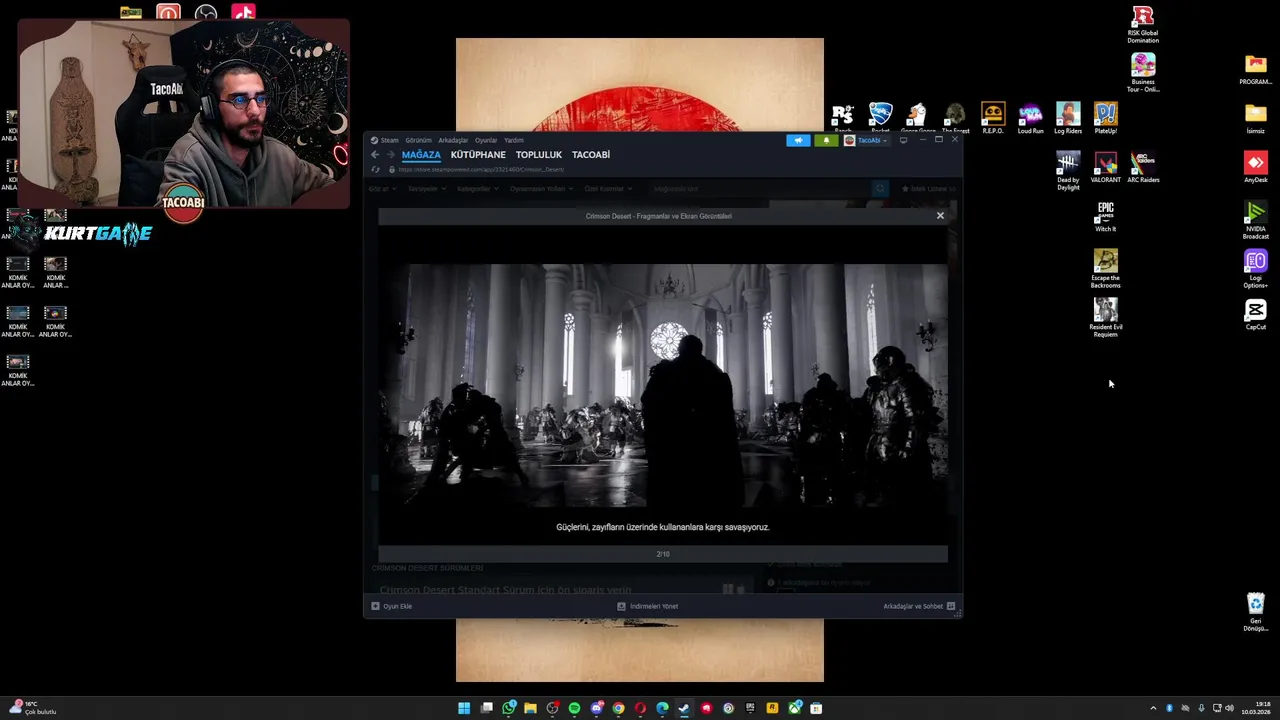Screen dimensions: 1280x720
Task: Open the weather widget on taskbar
Action: pyautogui.click(x=32, y=708)
